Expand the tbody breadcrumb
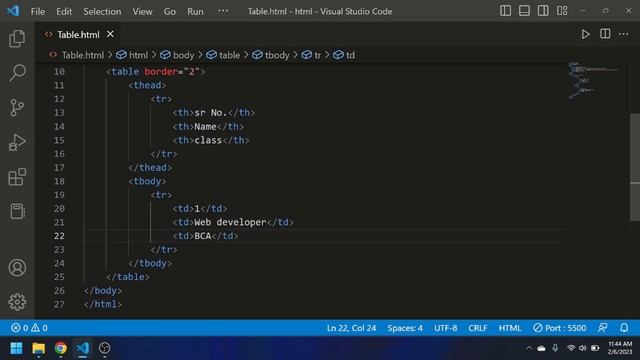Screen dimensions: 640x360 tap(271, 55)
